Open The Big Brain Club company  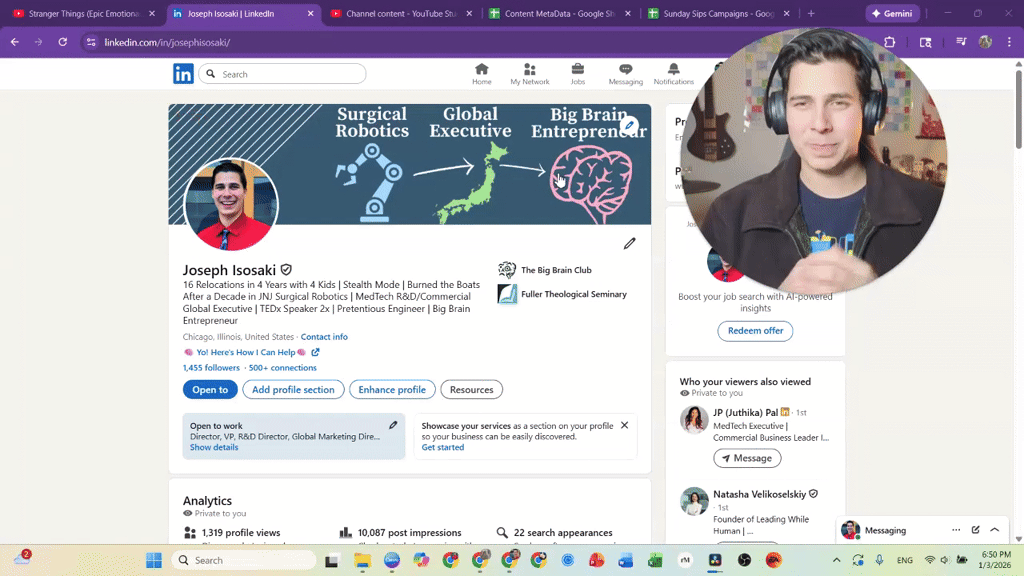545,270
